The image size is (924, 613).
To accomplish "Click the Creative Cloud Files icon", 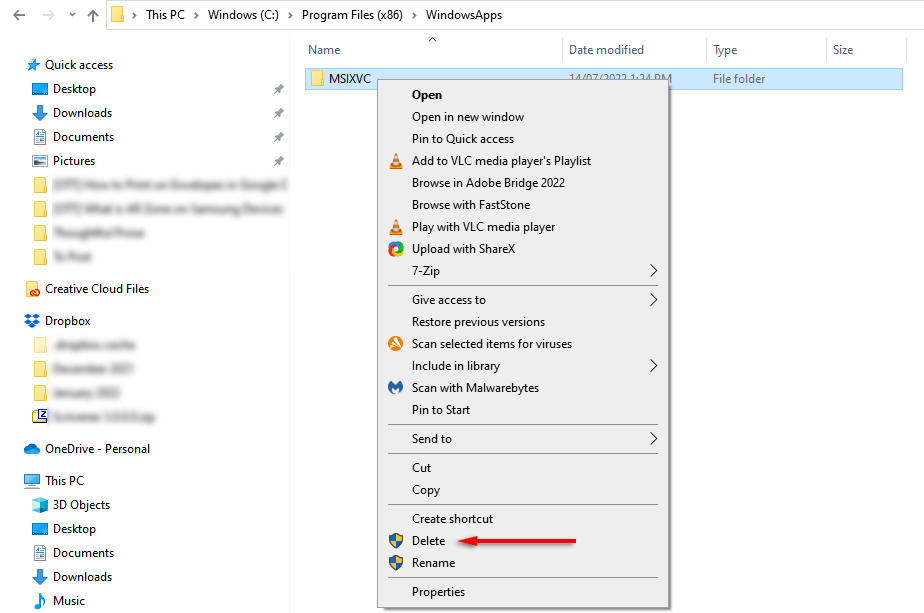I will pos(32,289).
